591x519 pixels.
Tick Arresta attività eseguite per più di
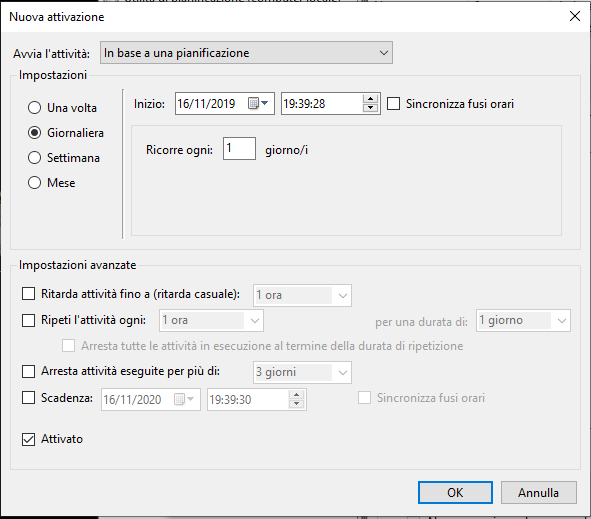coord(28,371)
